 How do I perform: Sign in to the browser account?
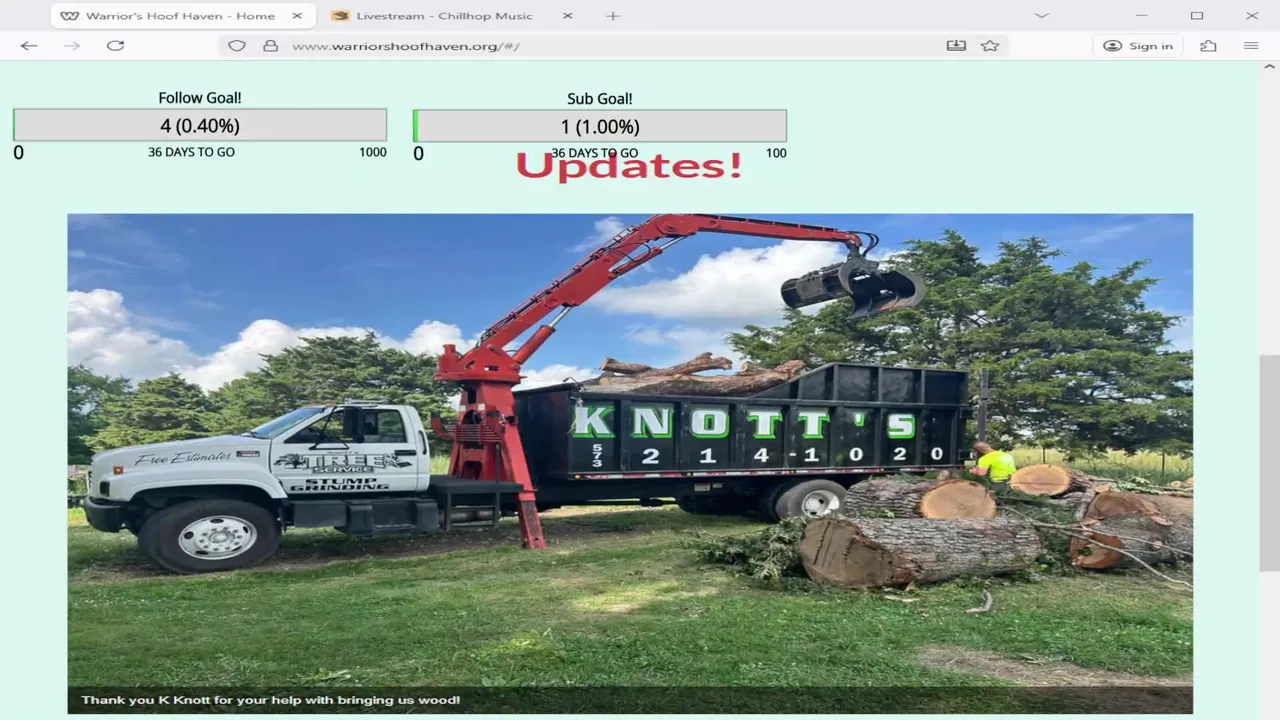tap(1138, 46)
